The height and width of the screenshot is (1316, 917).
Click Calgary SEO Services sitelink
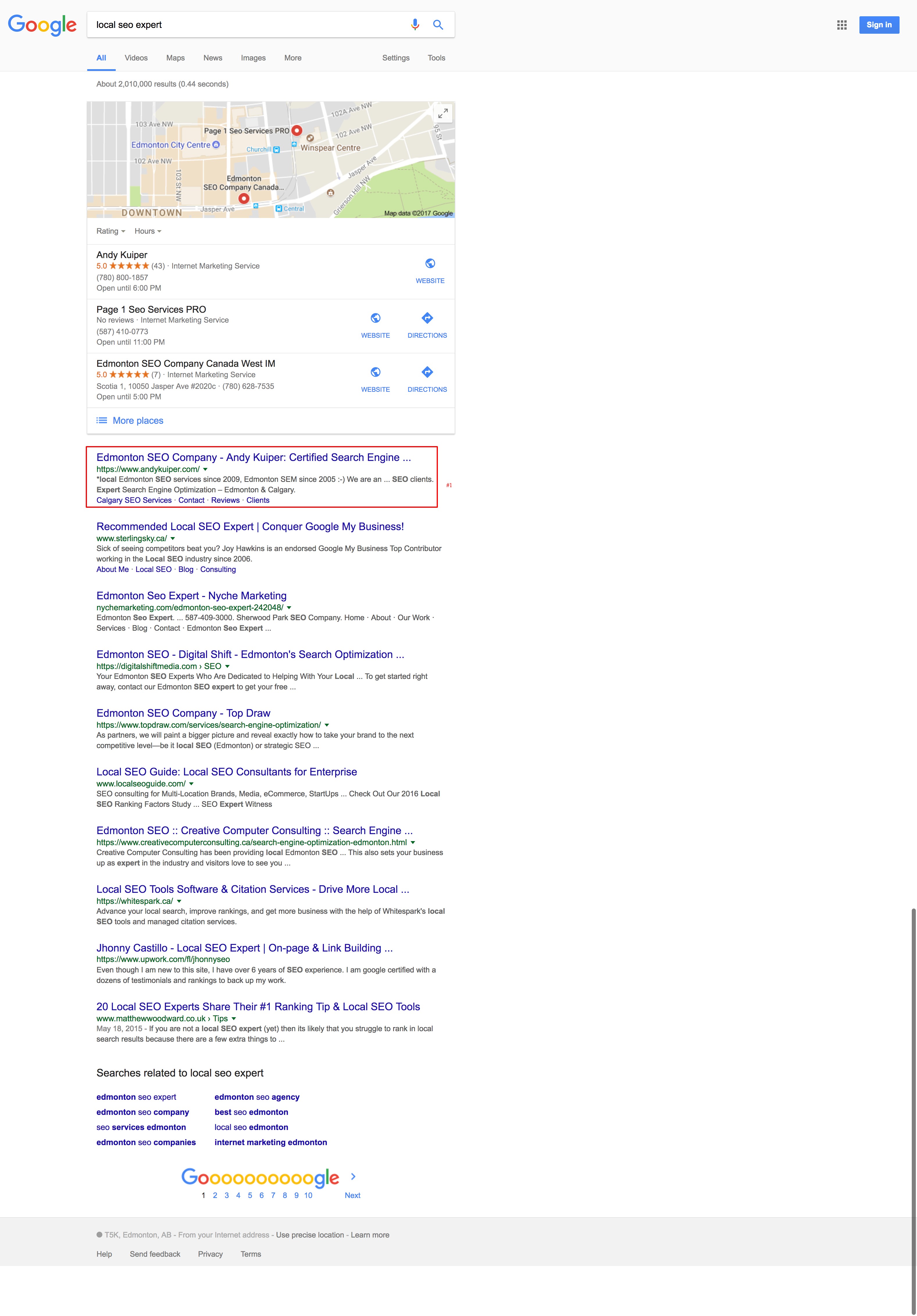[134, 500]
